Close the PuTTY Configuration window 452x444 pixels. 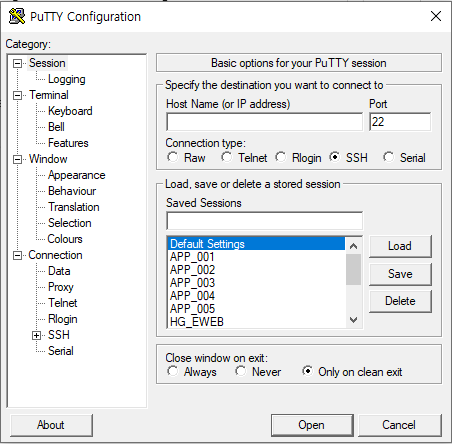[x=436, y=16]
